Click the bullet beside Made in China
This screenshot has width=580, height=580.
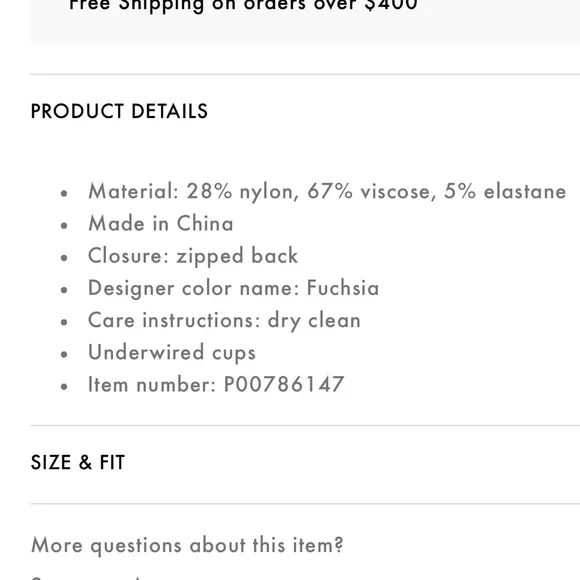pos(64,225)
